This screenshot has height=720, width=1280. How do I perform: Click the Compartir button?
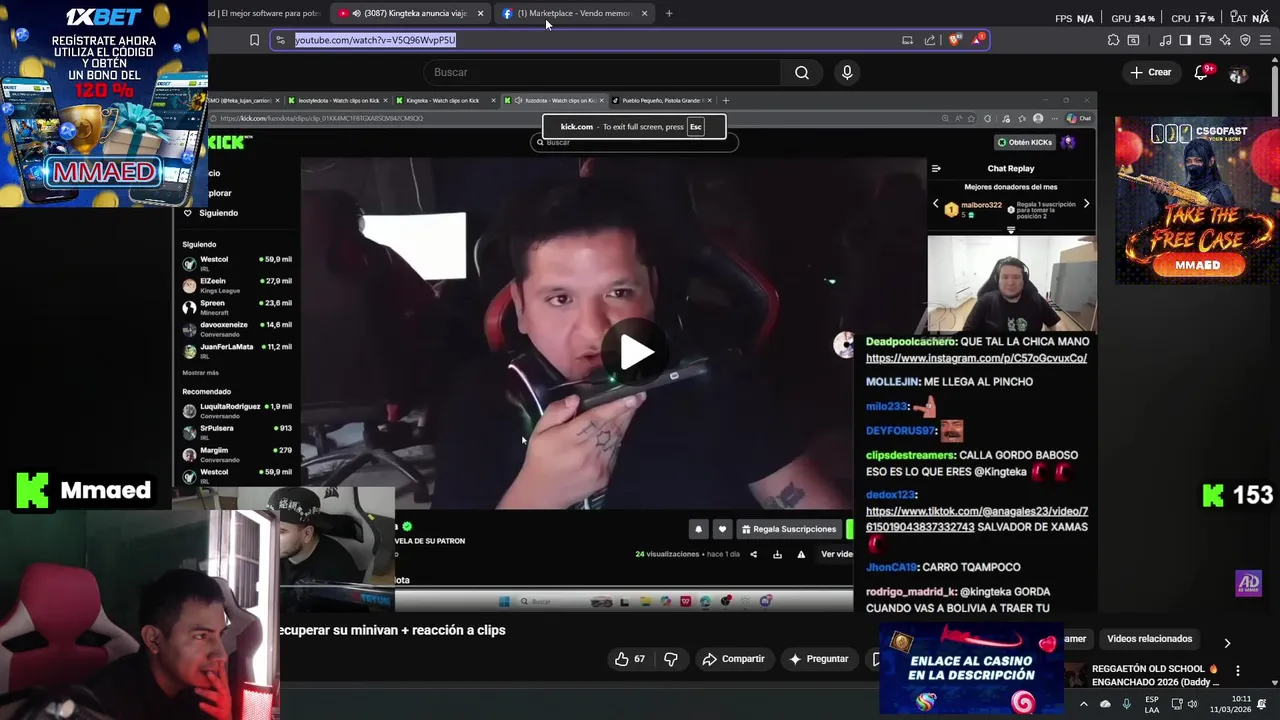pos(733,659)
